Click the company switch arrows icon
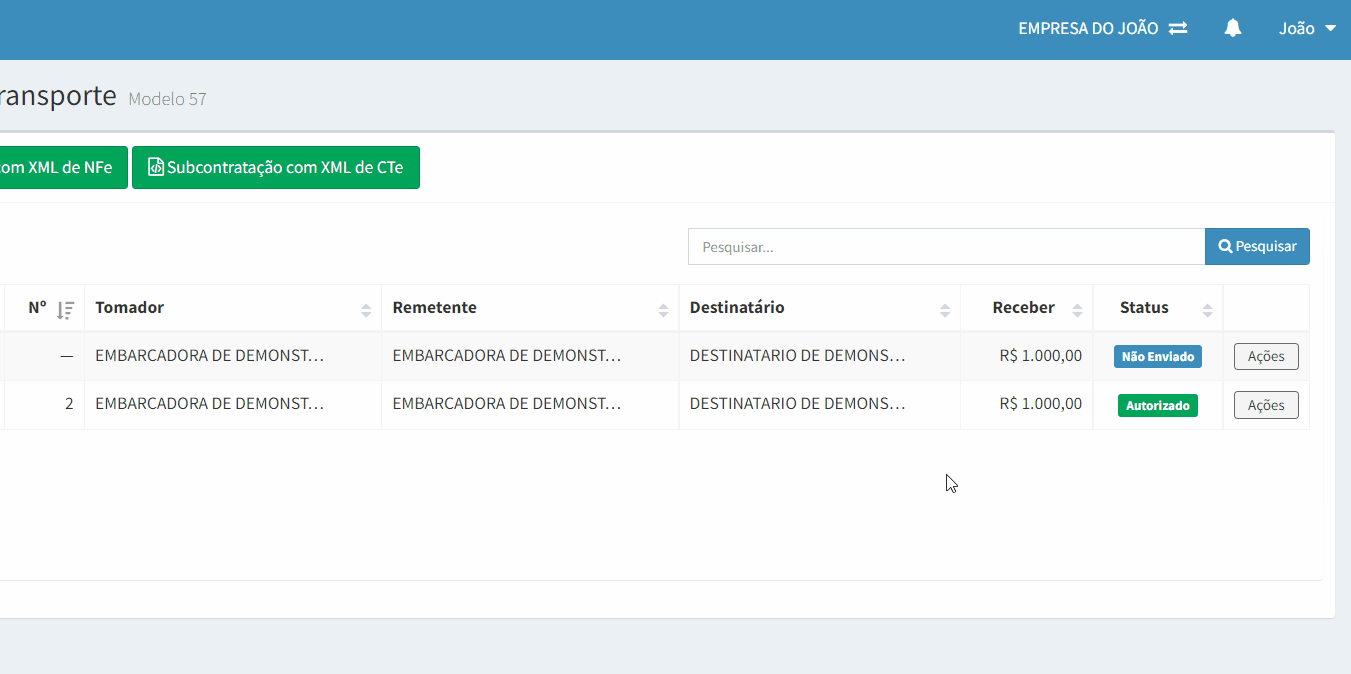The width and height of the screenshot is (1351, 674). pos(1178,29)
